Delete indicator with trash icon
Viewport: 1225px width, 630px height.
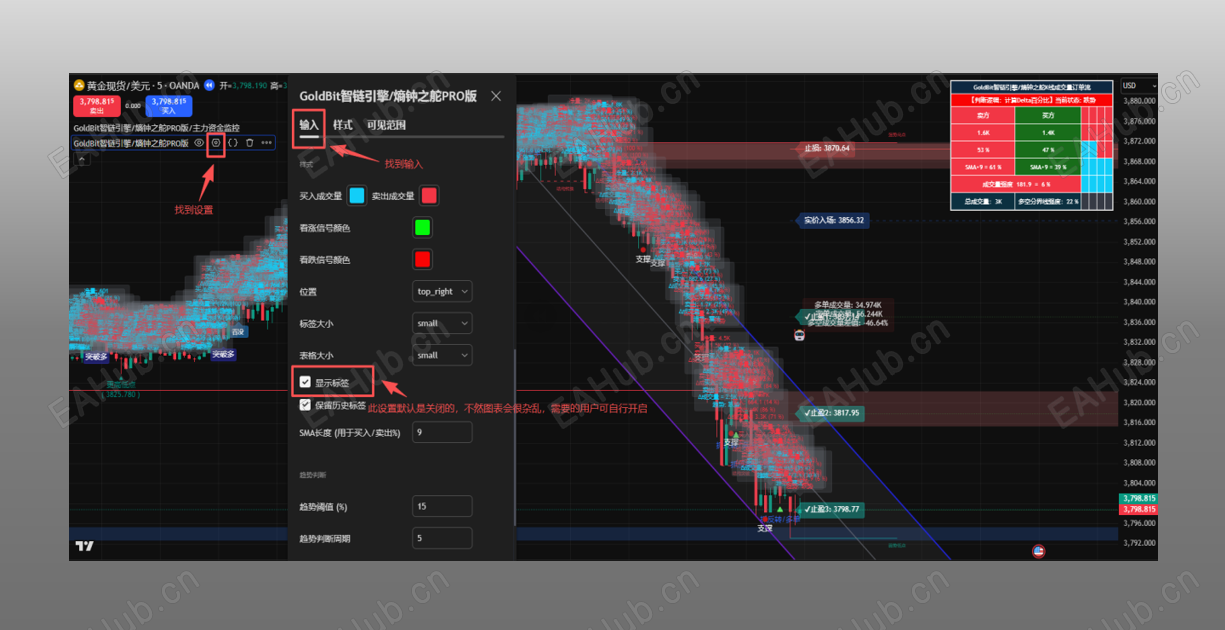[249, 143]
